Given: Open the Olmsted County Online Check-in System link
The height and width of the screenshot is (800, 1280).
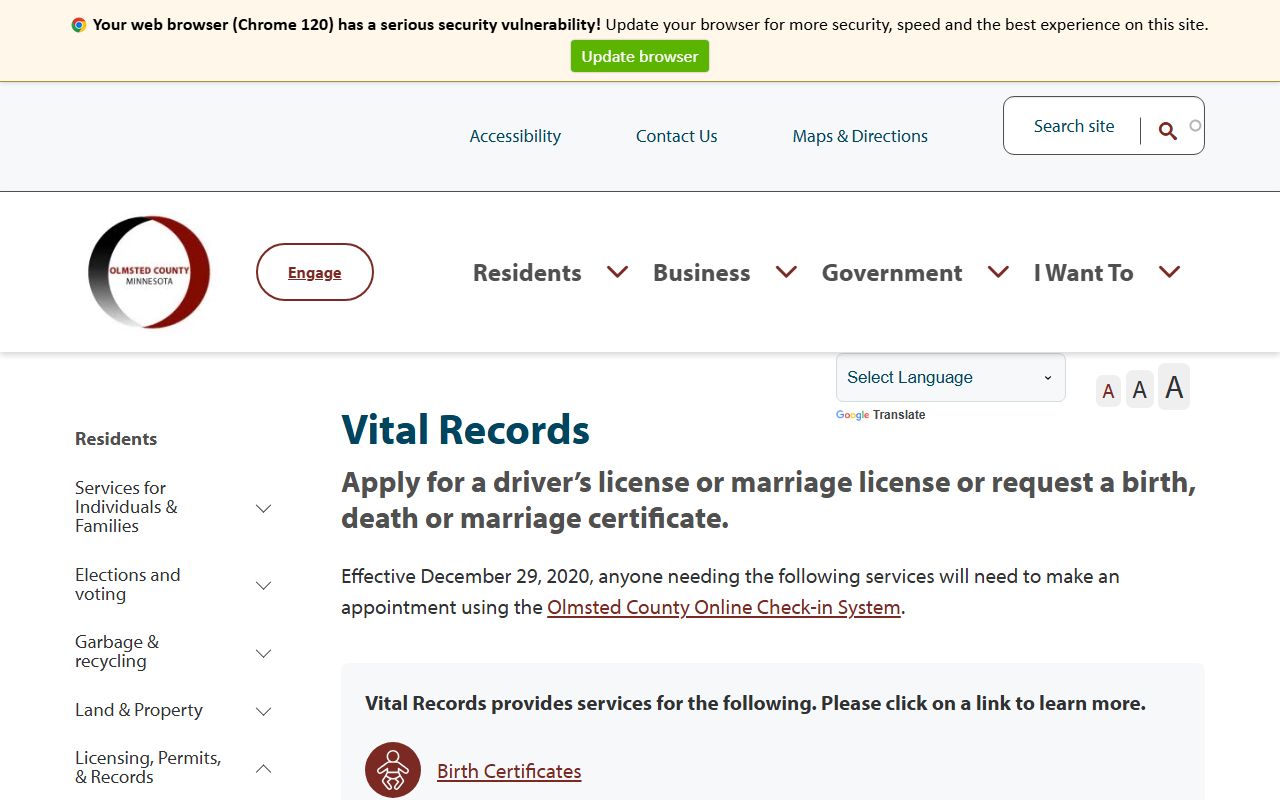Looking at the screenshot, I should pyautogui.click(x=724, y=607).
